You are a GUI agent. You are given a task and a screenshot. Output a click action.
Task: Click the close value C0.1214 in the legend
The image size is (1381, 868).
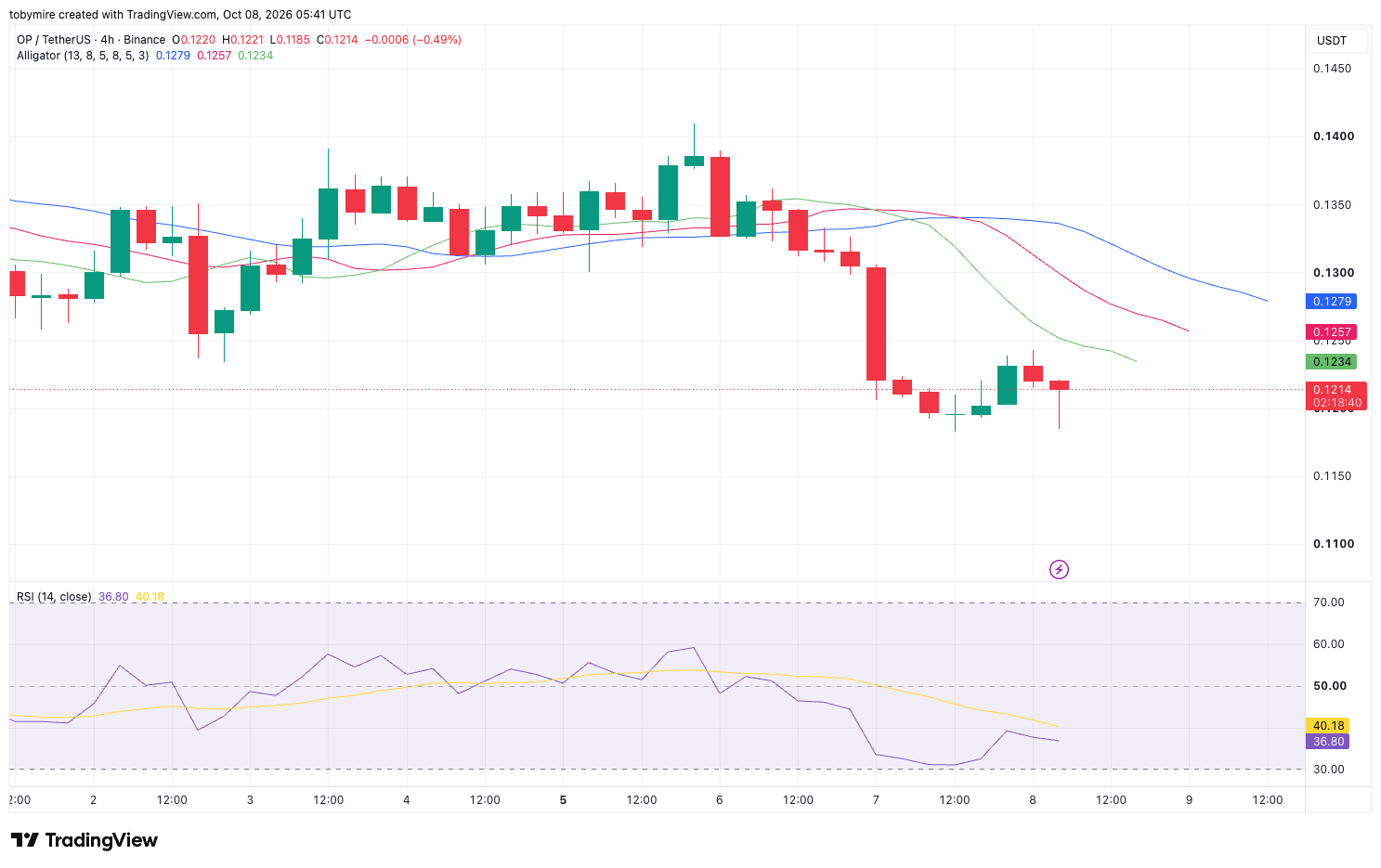click(337, 40)
